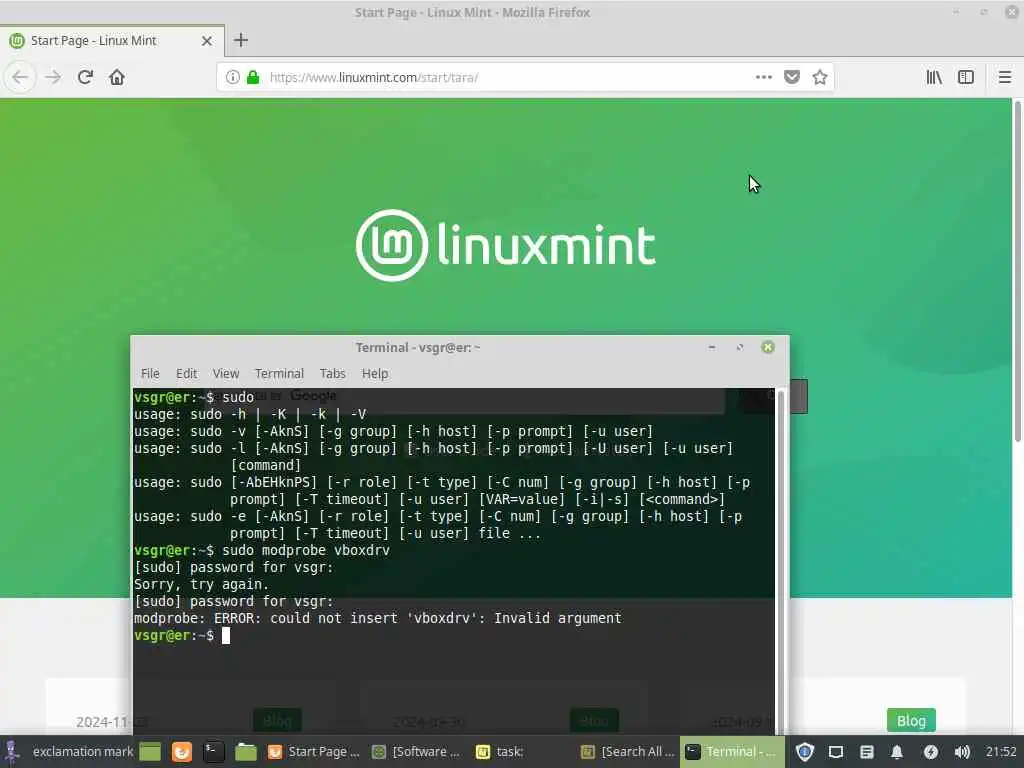Open Firefox hamburger menu
Screen dimensions: 1024x768
pos(1004,77)
